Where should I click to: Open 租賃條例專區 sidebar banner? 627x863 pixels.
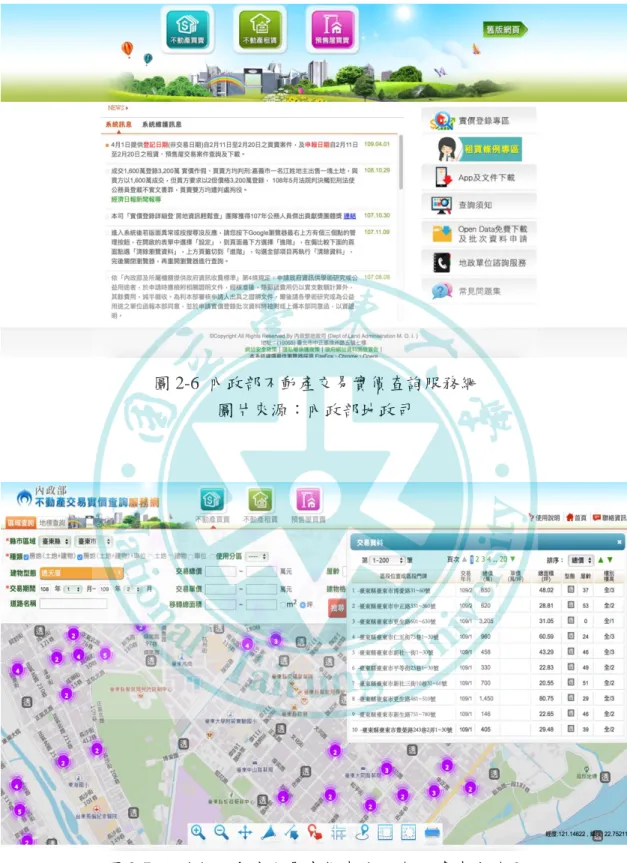tap(478, 149)
